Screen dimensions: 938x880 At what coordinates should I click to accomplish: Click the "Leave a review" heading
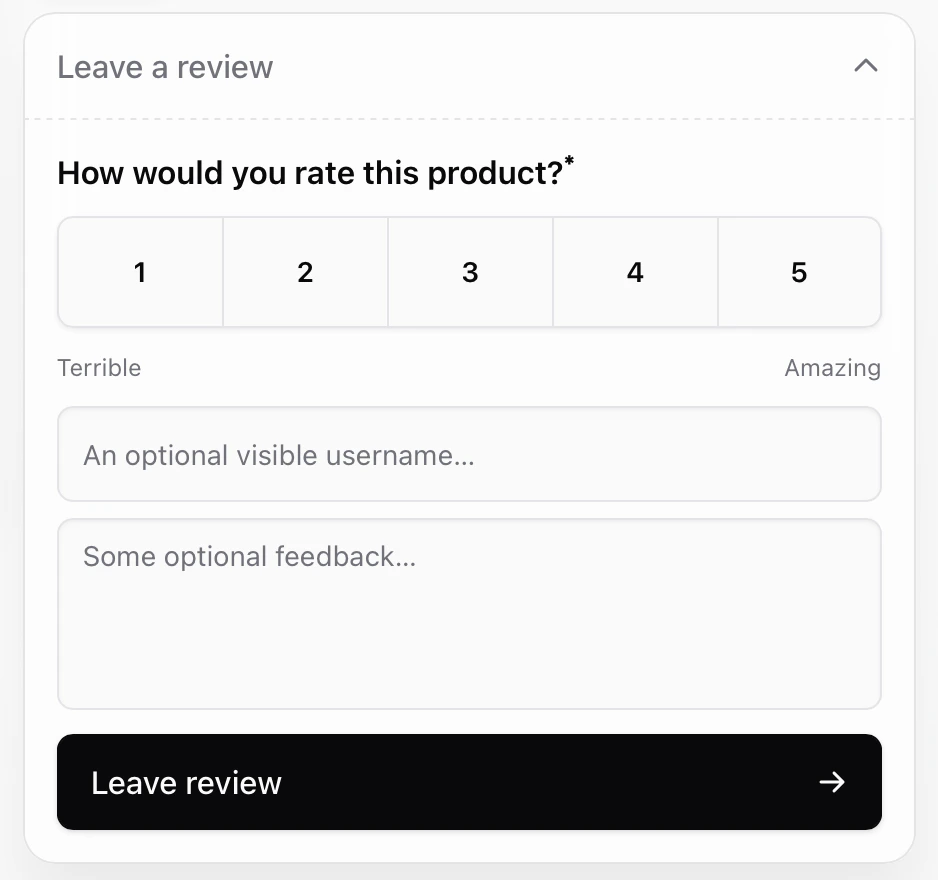[165, 67]
